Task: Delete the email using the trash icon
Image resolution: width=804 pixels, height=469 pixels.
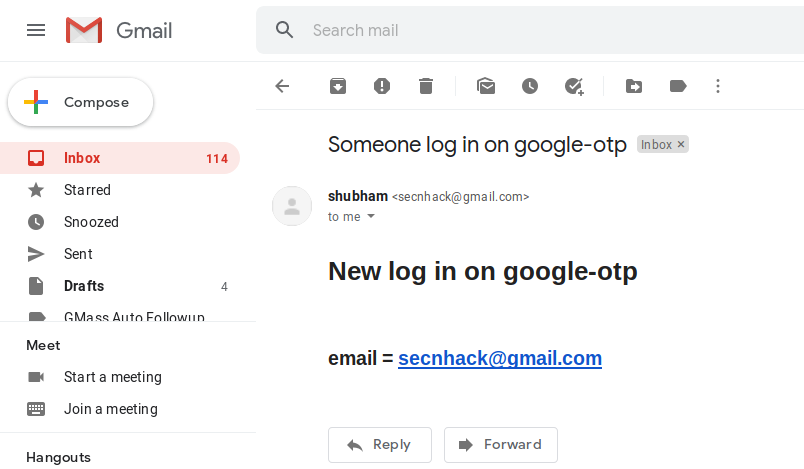Action: tap(426, 86)
